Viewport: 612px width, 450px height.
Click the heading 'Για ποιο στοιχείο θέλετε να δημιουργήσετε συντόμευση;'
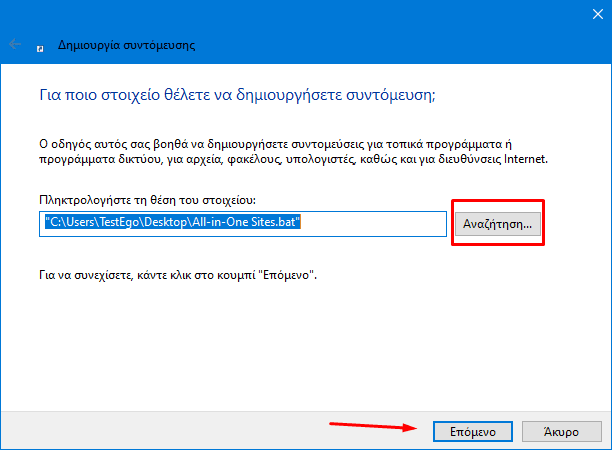click(237, 95)
